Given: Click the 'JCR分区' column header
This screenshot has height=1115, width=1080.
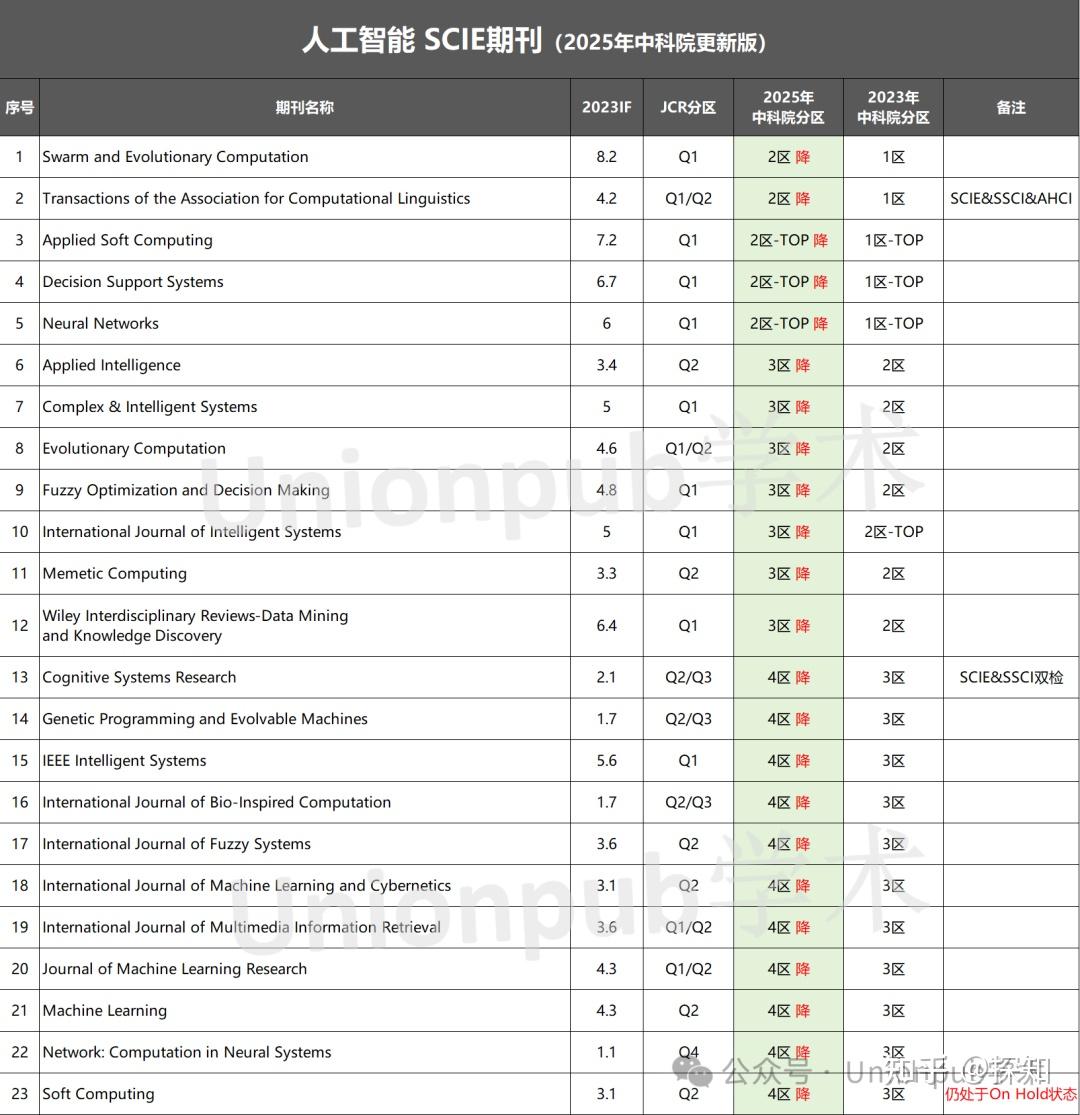Looking at the screenshot, I should coord(688,107).
